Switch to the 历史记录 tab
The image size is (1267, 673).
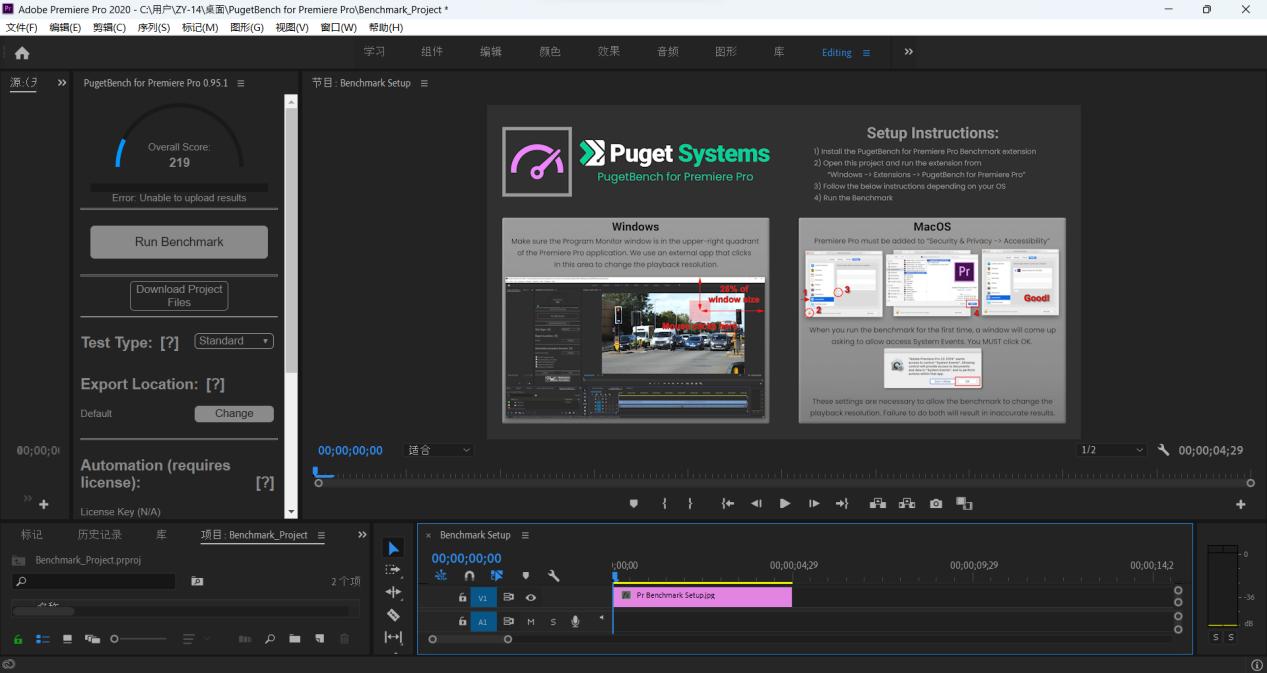(100, 535)
